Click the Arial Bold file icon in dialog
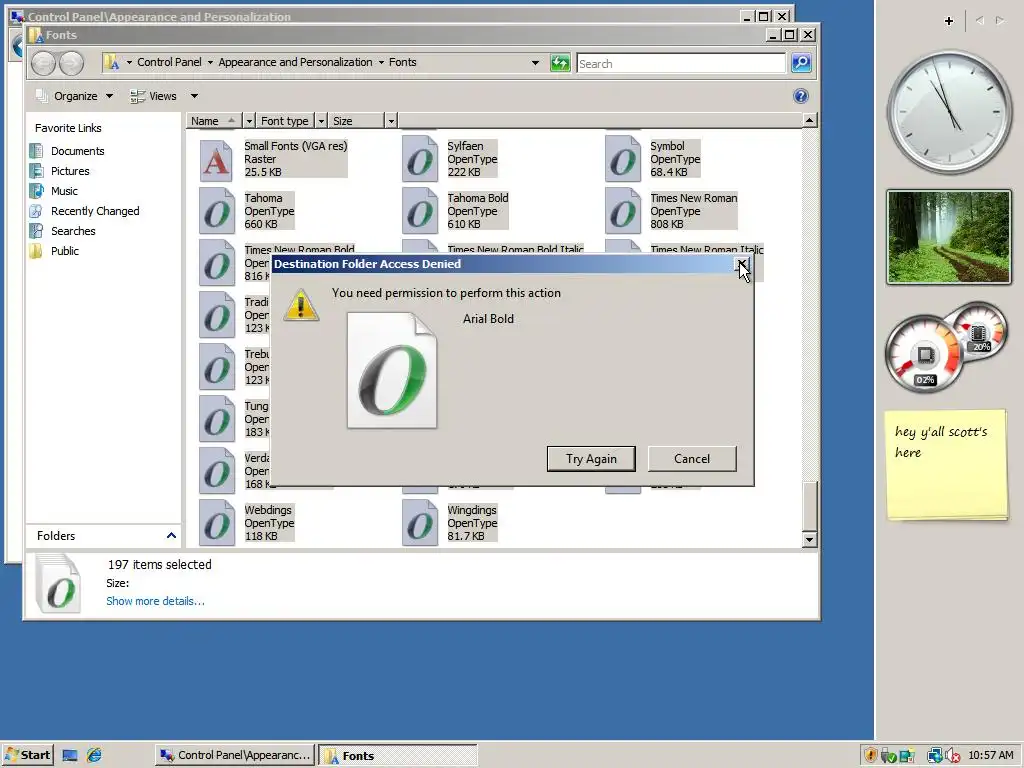Viewport: 1024px width, 768px height. tap(392, 370)
